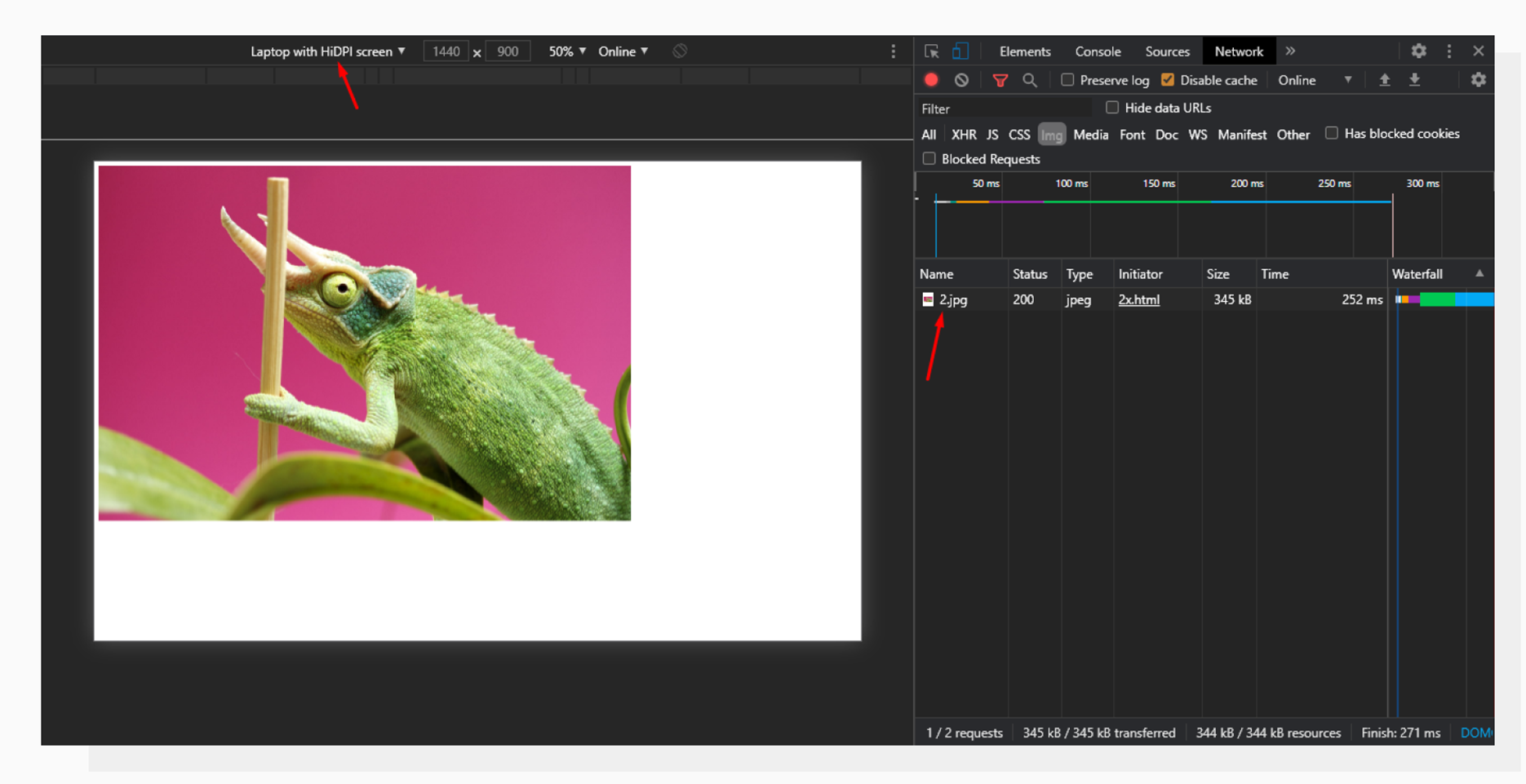Open the Online throttling dropdown
Image resolution: width=1526 pixels, height=784 pixels.
[623, 51]
